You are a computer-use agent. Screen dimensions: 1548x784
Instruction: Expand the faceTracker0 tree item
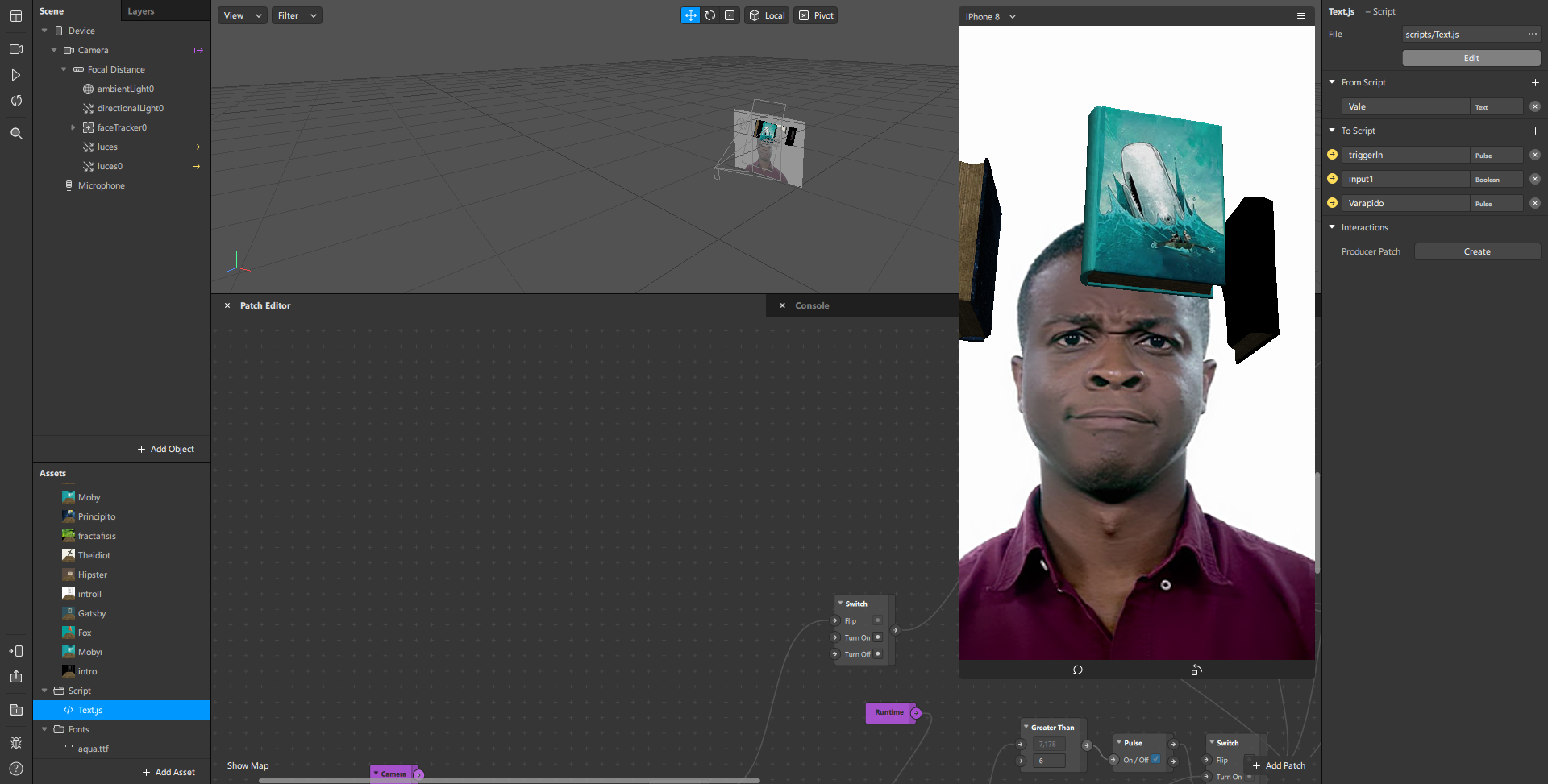tap(73, 127)
